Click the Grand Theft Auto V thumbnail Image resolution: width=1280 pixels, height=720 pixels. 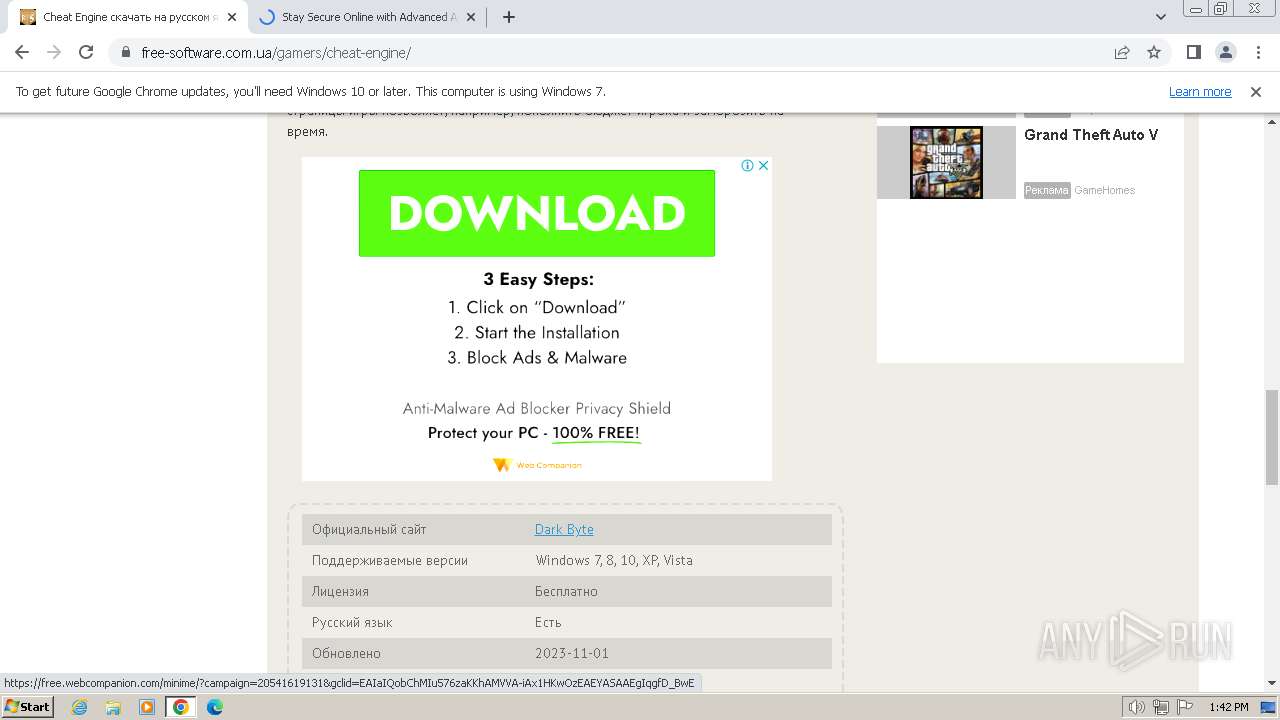click(x=946, y=162)
